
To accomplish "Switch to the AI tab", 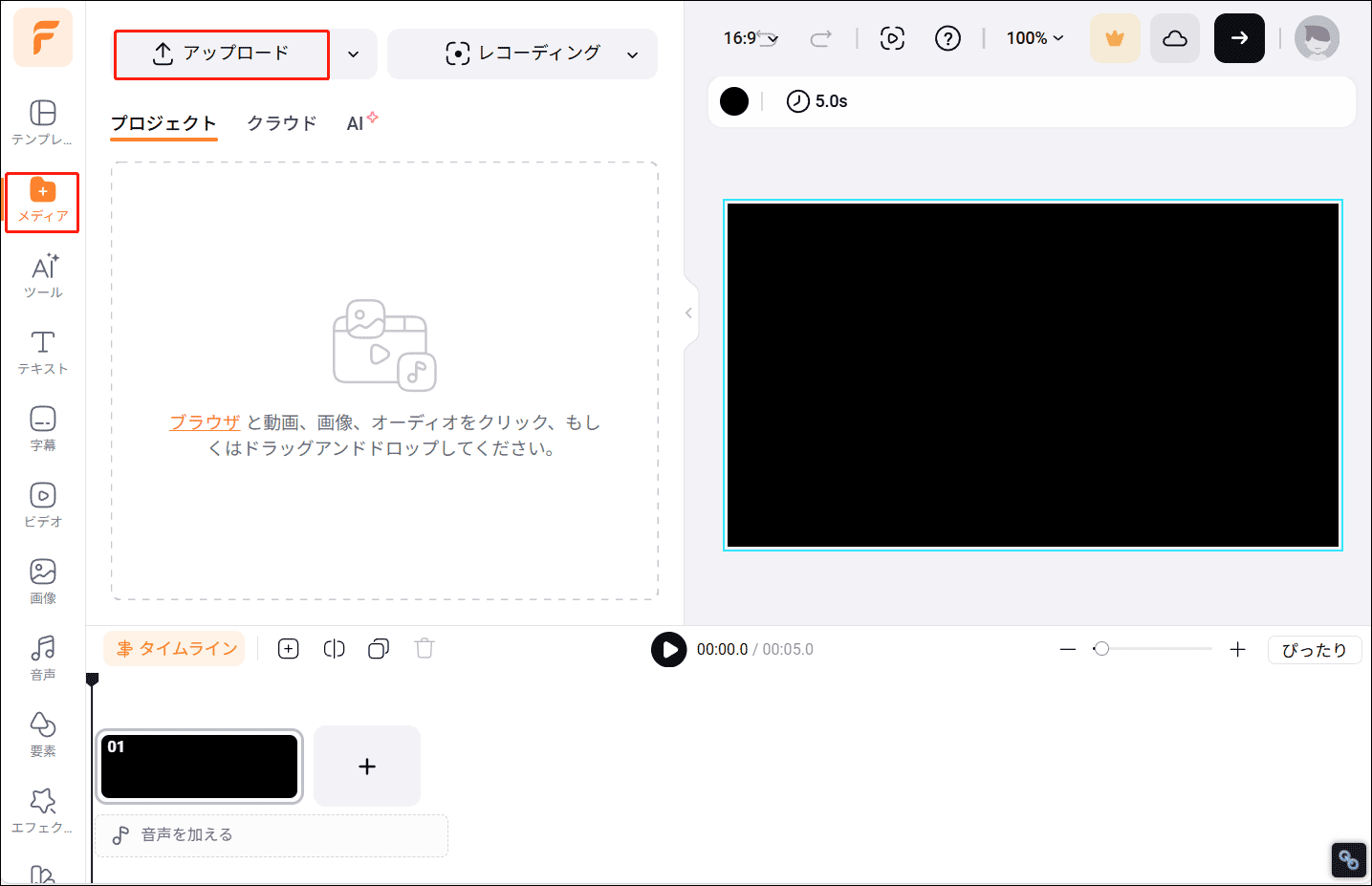I will [357, 122].
